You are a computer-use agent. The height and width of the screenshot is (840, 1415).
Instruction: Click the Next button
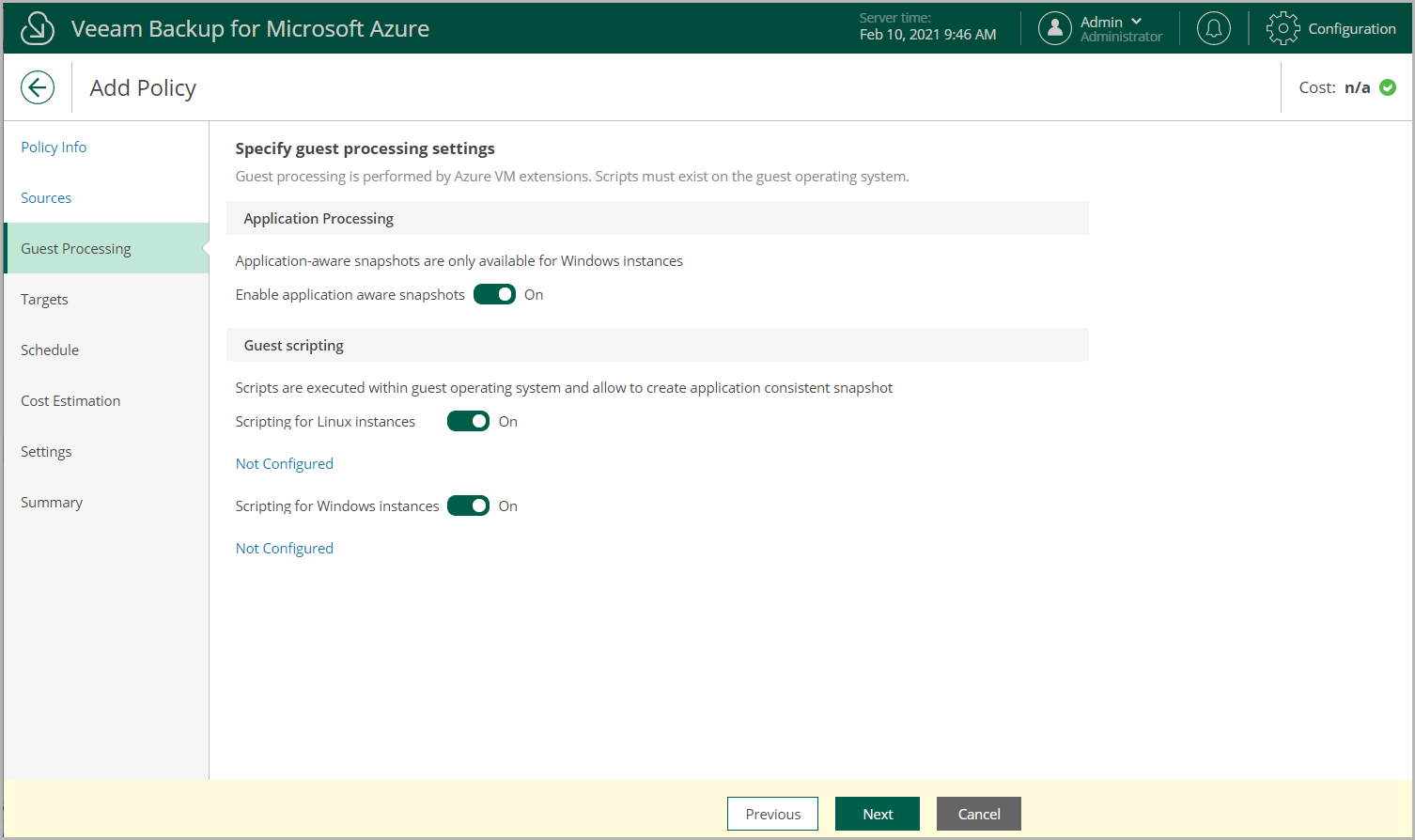pos(878,814)
